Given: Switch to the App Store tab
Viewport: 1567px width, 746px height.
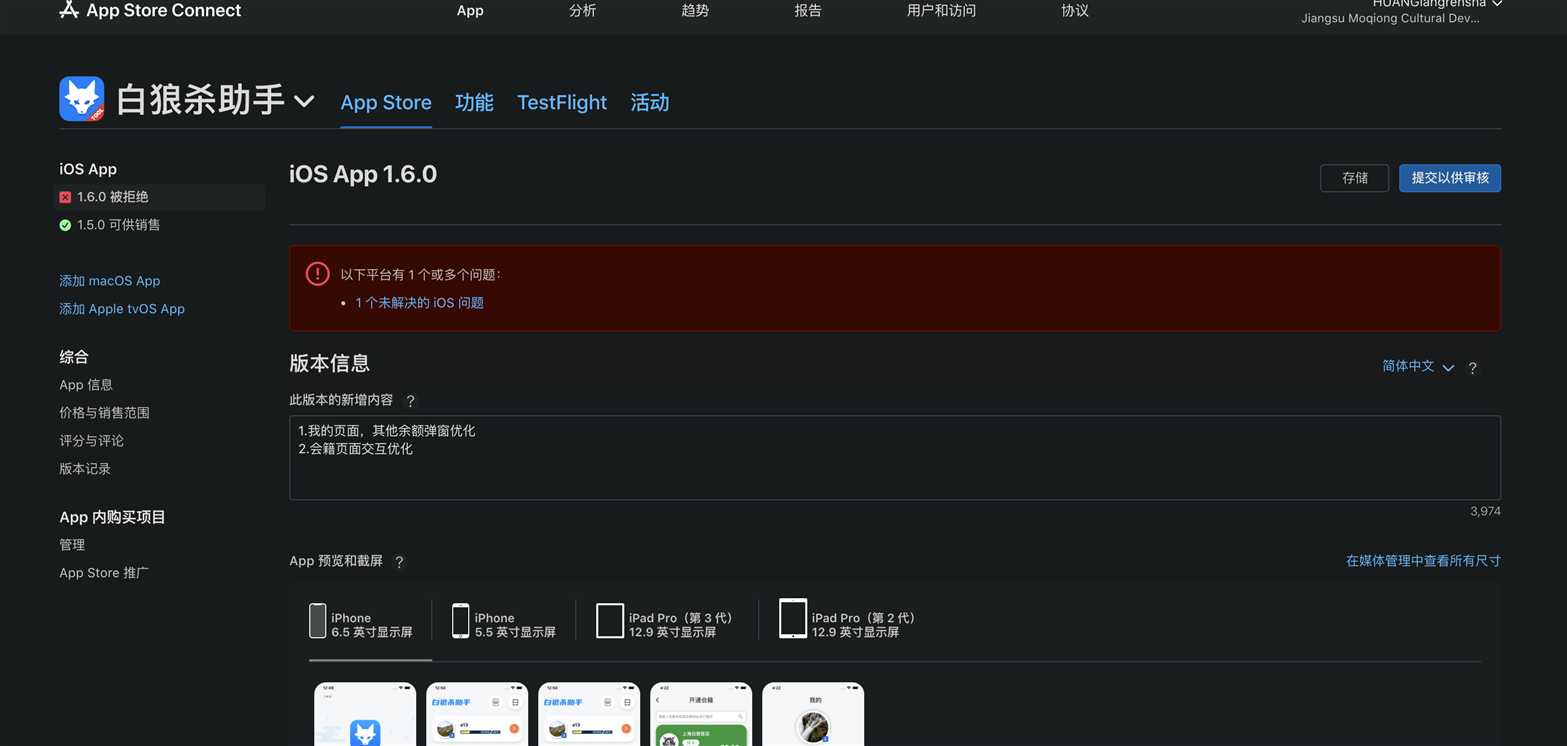Looking at the screenshot, I should [386, 102].
